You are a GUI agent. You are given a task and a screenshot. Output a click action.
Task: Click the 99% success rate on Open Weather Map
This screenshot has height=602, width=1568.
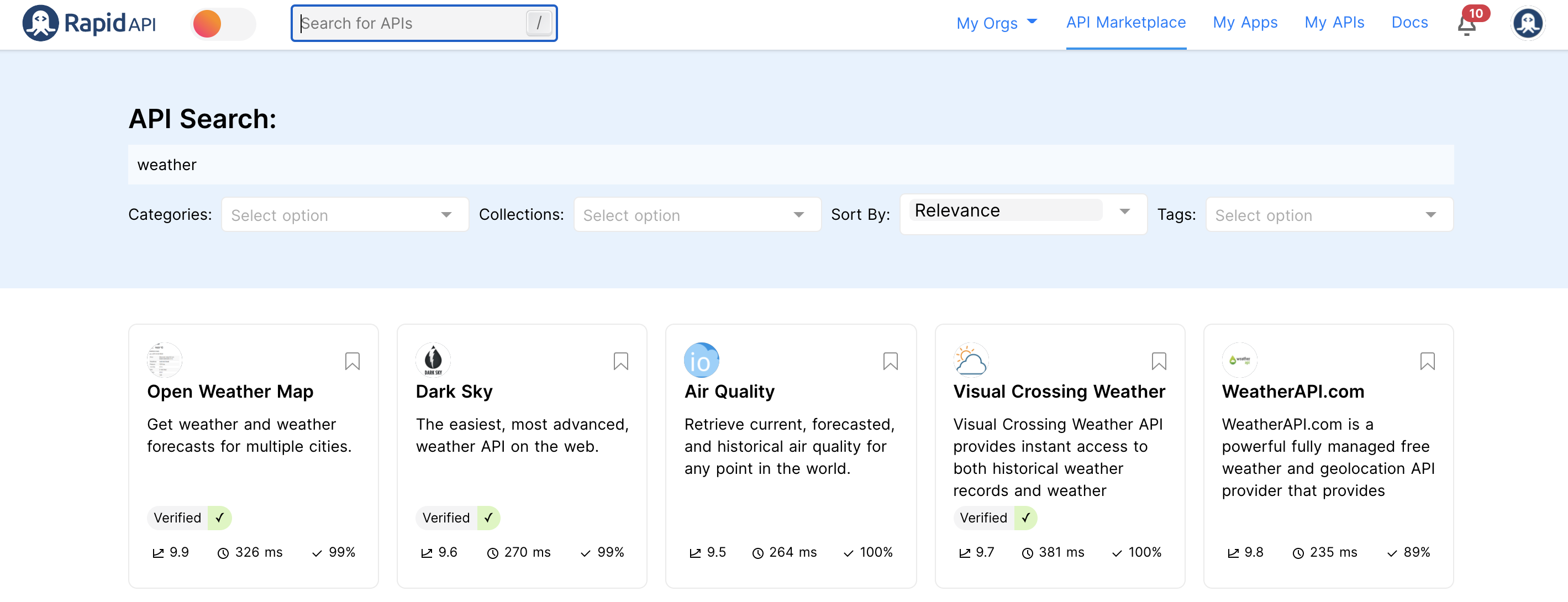334,552
